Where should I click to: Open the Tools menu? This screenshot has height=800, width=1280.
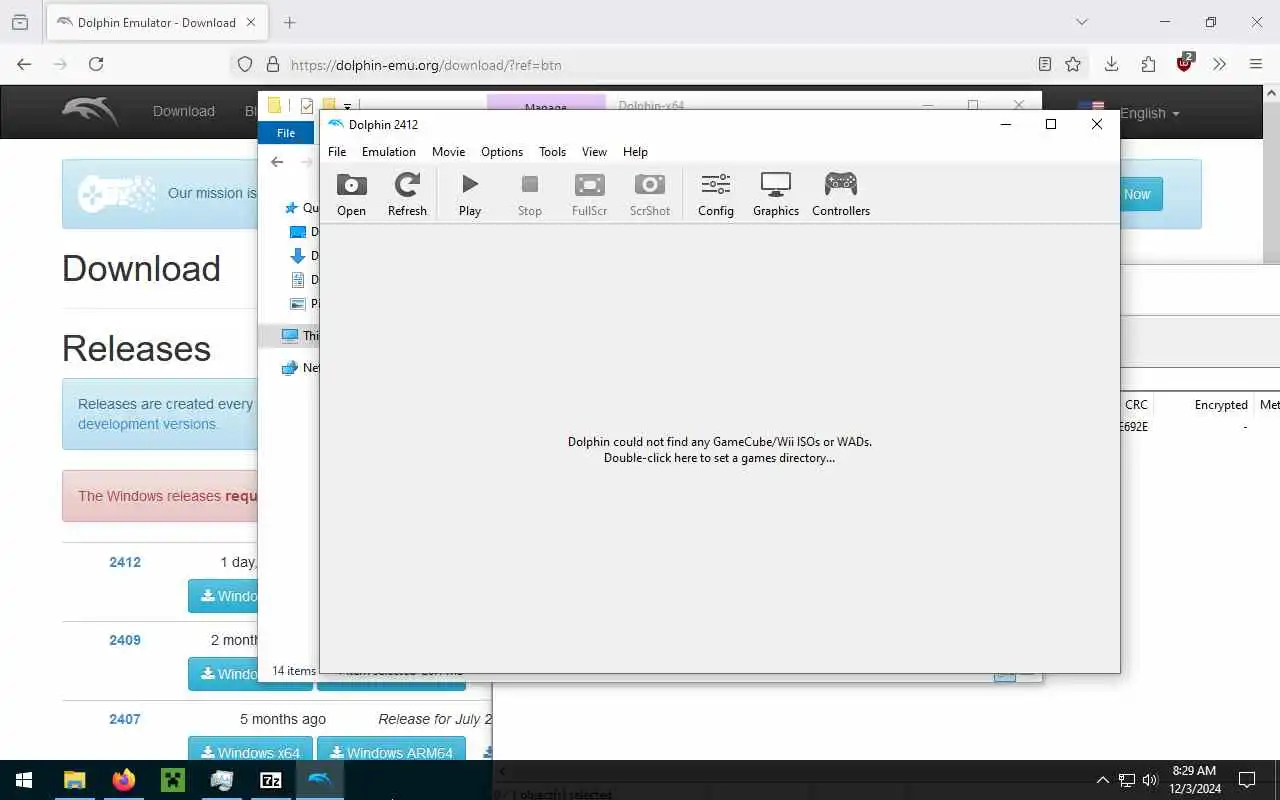coord(552,152)
